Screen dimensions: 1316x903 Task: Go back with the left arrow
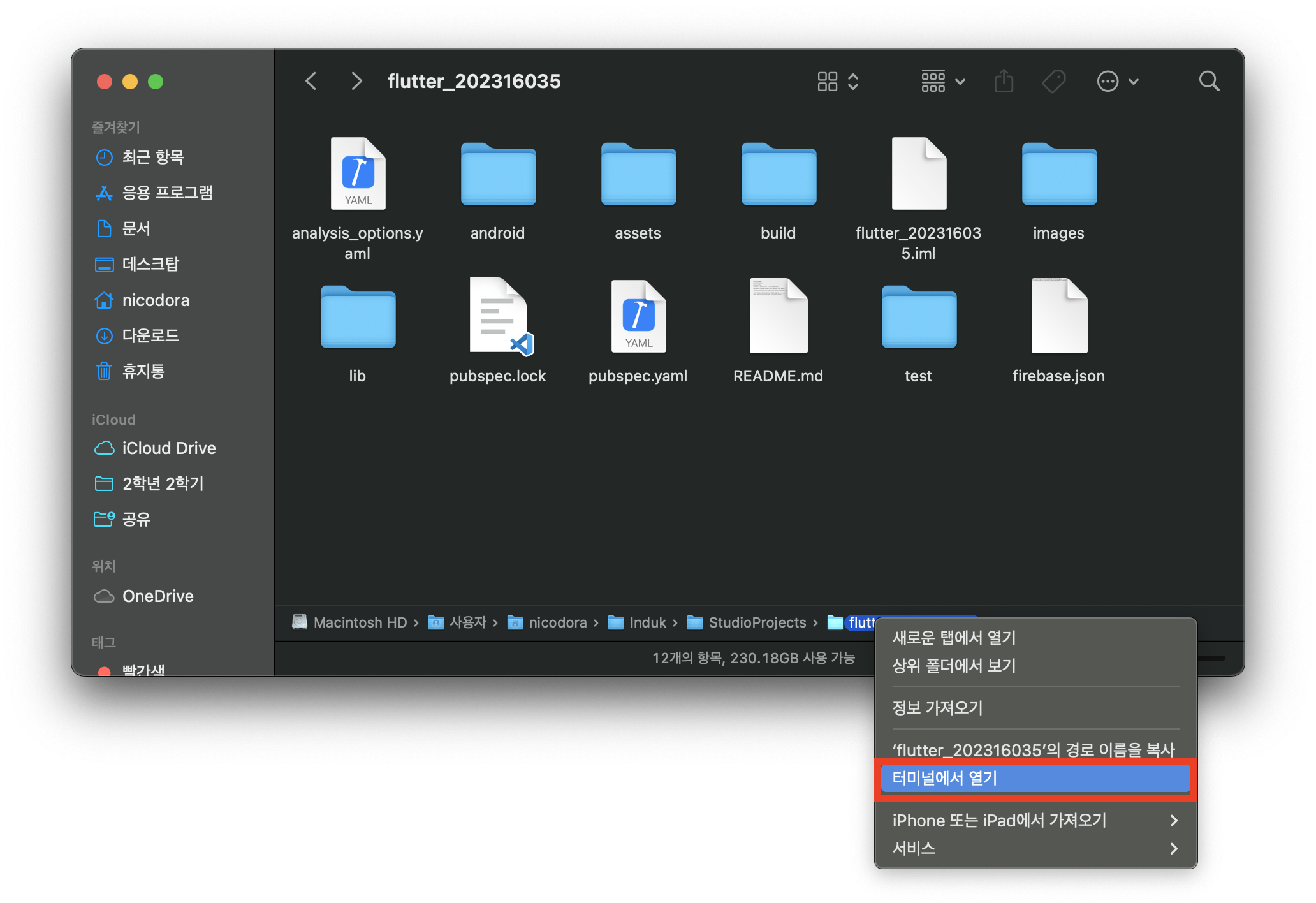[311, 82]
